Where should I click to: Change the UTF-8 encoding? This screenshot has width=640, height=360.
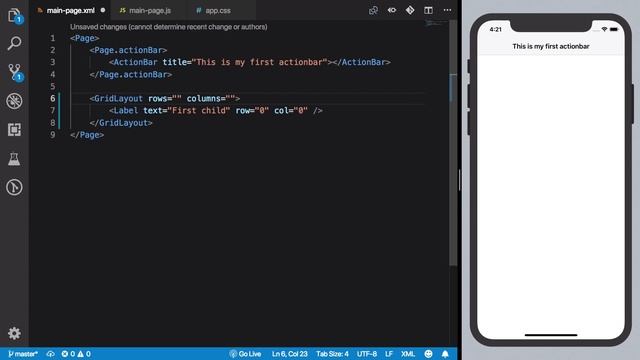[x=367, y=354]
